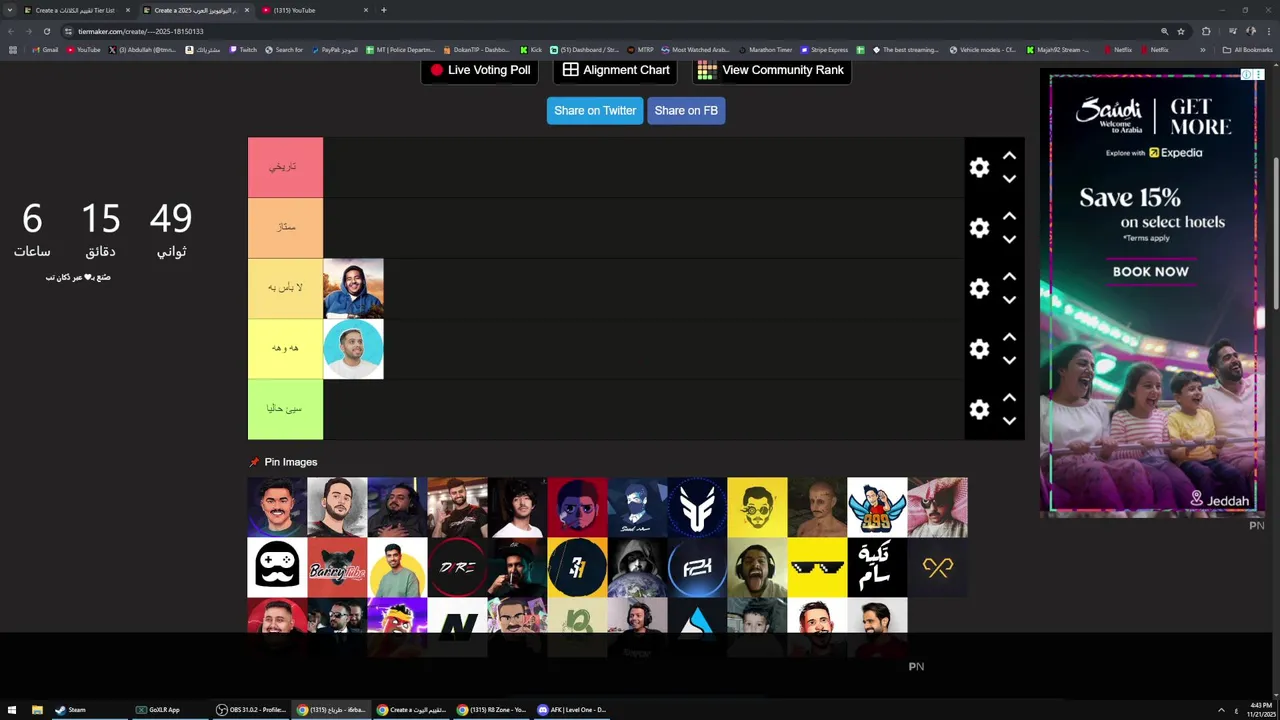Open the Kick bookmark

[x=531, y=50]
